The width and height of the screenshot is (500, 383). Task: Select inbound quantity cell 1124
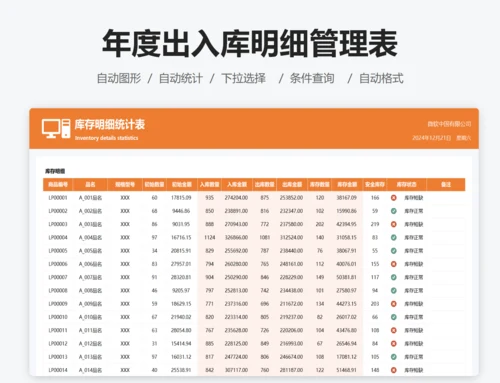pos(210,238)
